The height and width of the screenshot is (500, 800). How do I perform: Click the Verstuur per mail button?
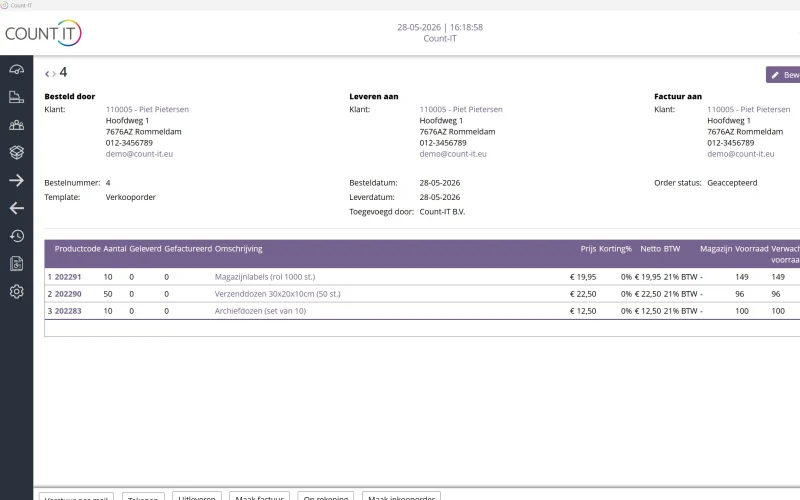(x=76, y=497)
